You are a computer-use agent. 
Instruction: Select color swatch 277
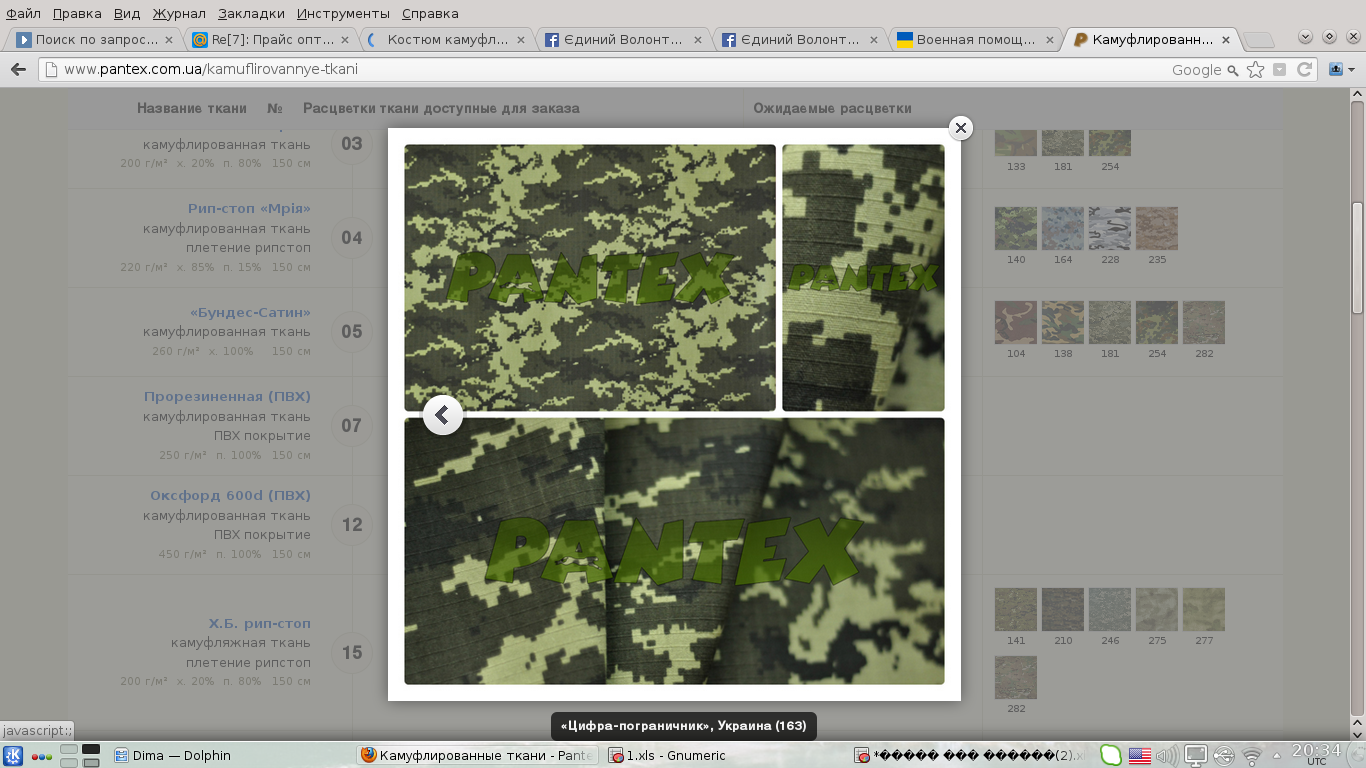[x=1204, y=609]
